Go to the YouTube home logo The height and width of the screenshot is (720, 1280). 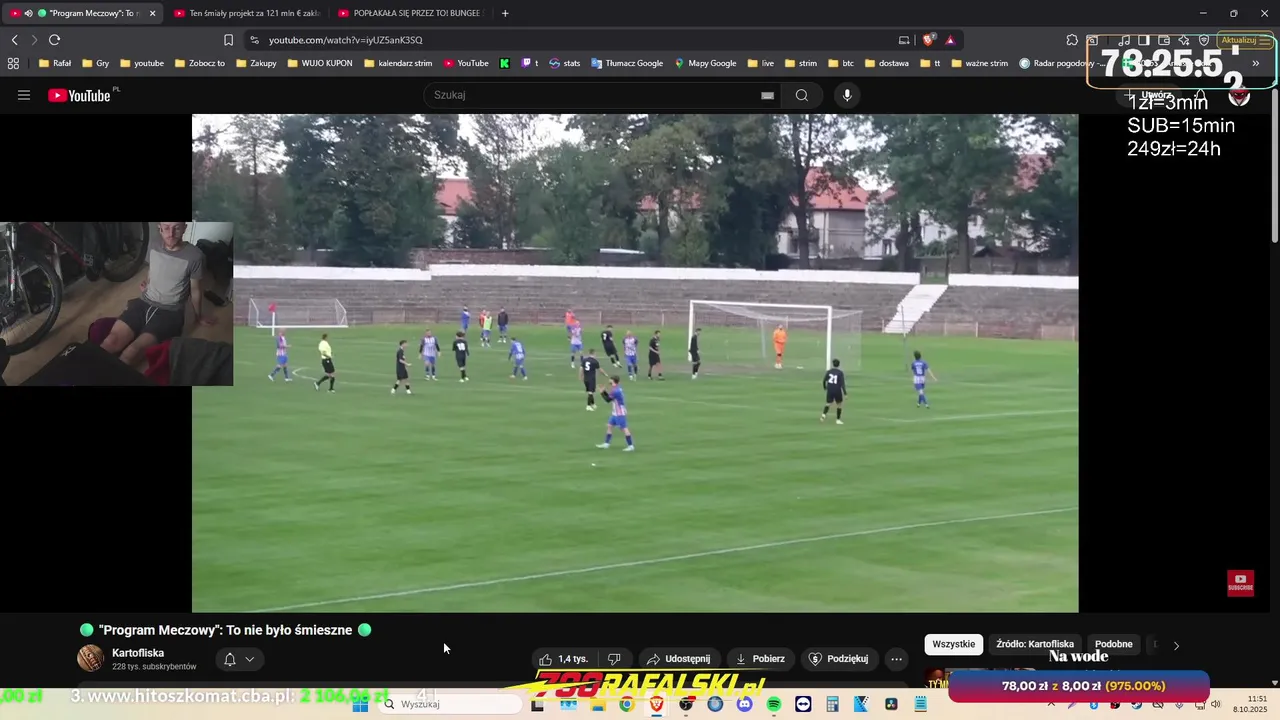point(79,95)
